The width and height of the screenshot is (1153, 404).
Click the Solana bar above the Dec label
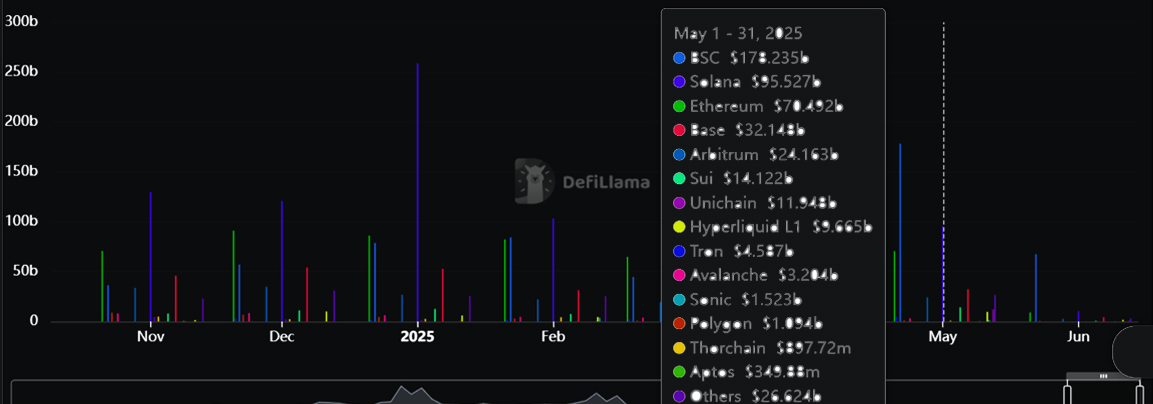282,261
